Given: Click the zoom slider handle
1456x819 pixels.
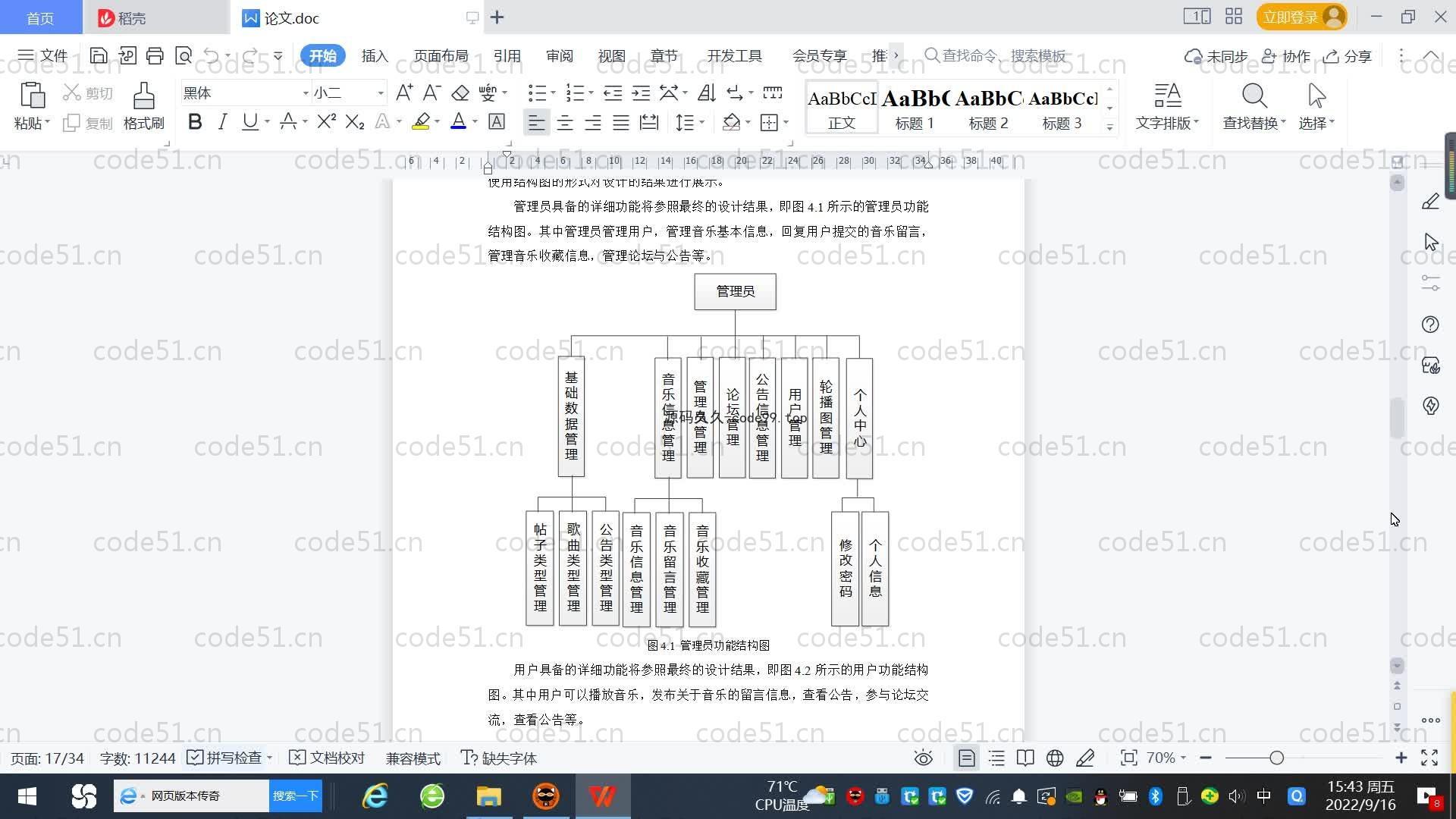Looking at the screenshot, I should pyautogui.click(x=1276, y=758).
